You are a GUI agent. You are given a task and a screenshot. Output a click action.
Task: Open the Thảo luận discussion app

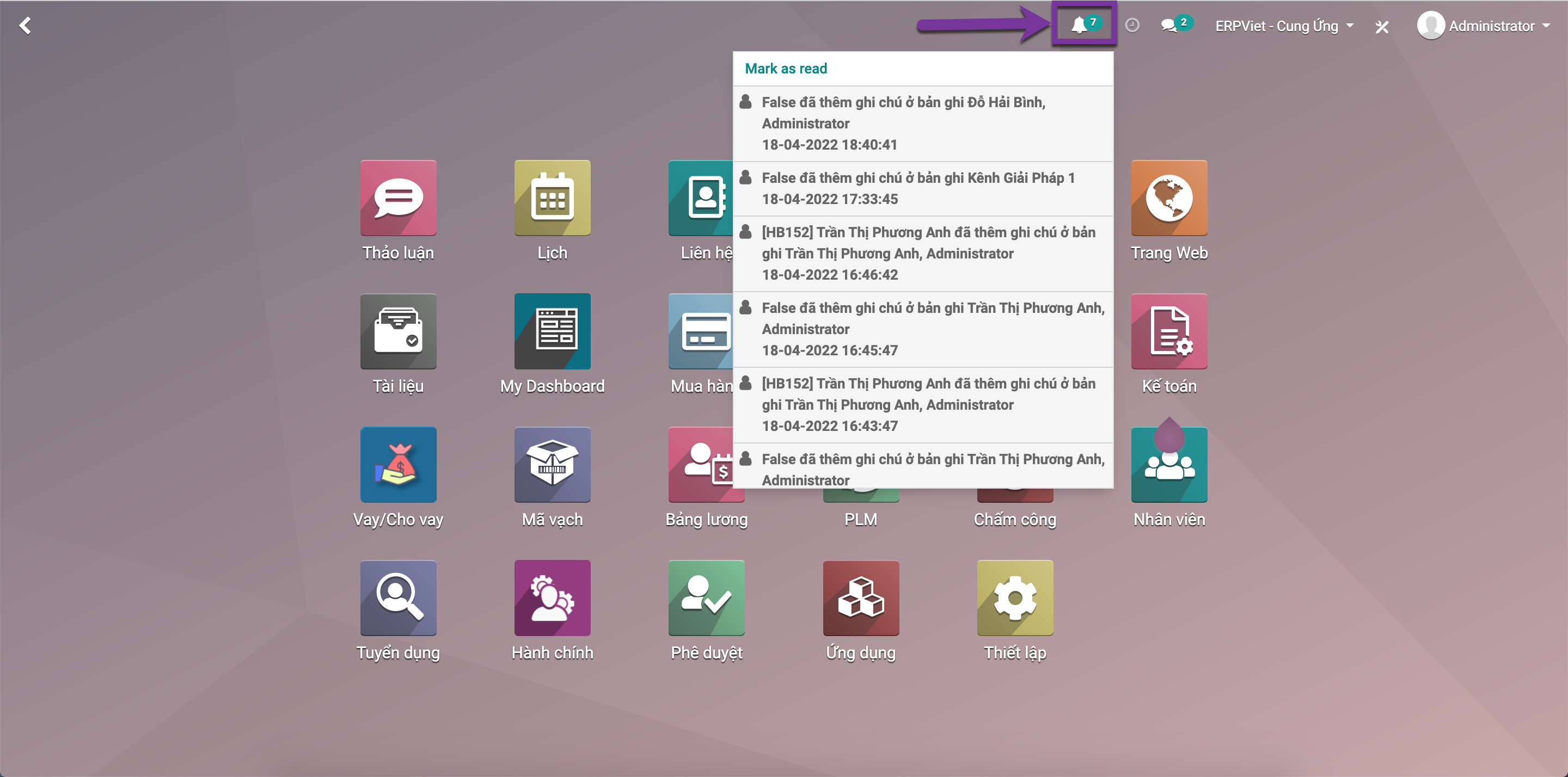[398, 198]
